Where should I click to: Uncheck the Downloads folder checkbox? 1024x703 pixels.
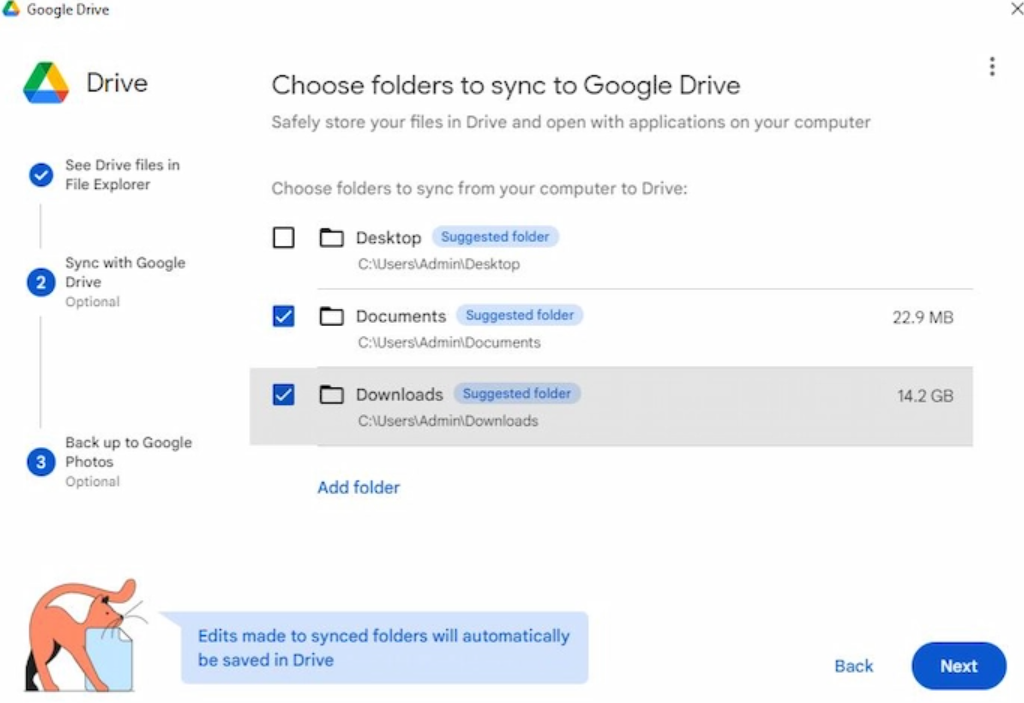tap(283, 394)
